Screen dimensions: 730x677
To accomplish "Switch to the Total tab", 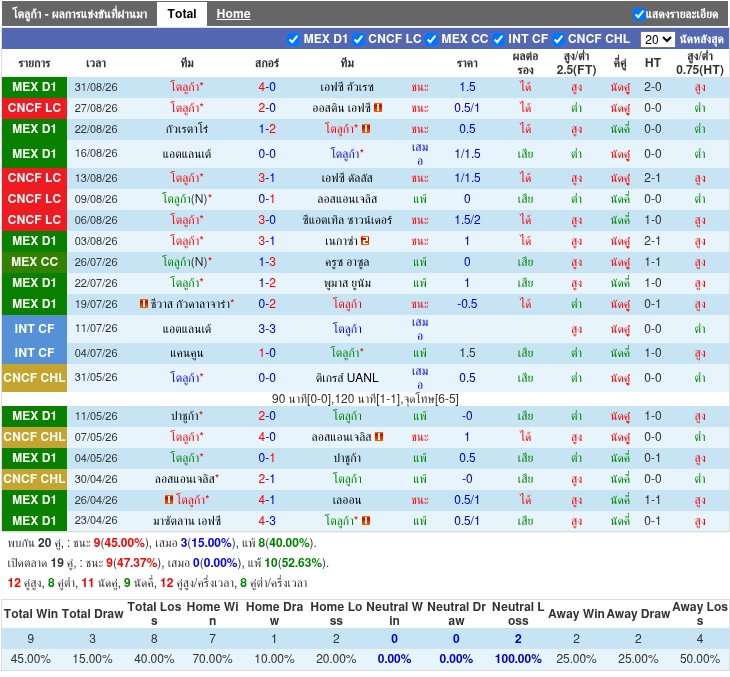I will pyautogui.click(x=182, y=14).
